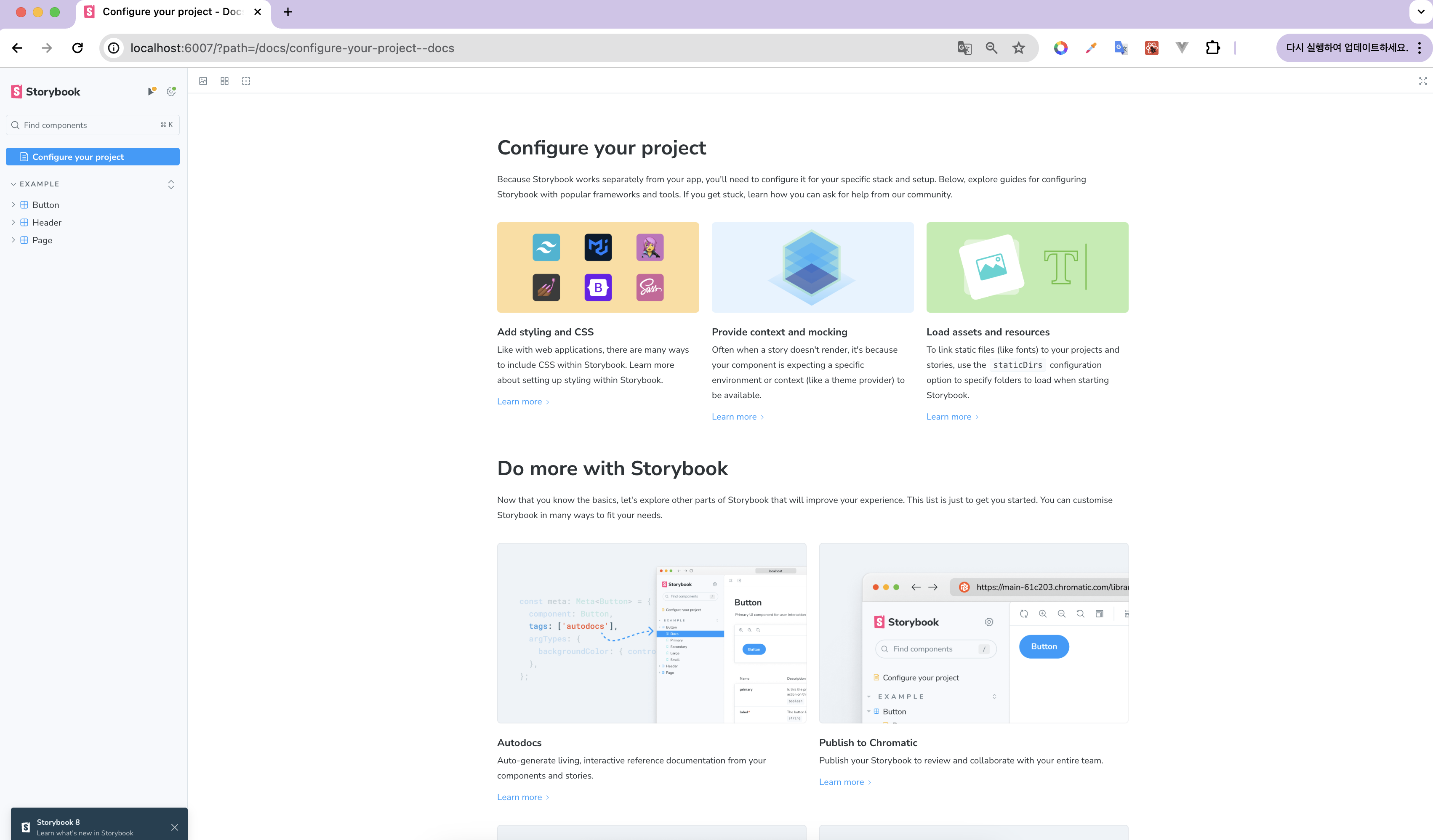Open the Storybook 8 what's new notification
Image resolution: width=1433 pixels, height=840 pixels.
point(85,827)
